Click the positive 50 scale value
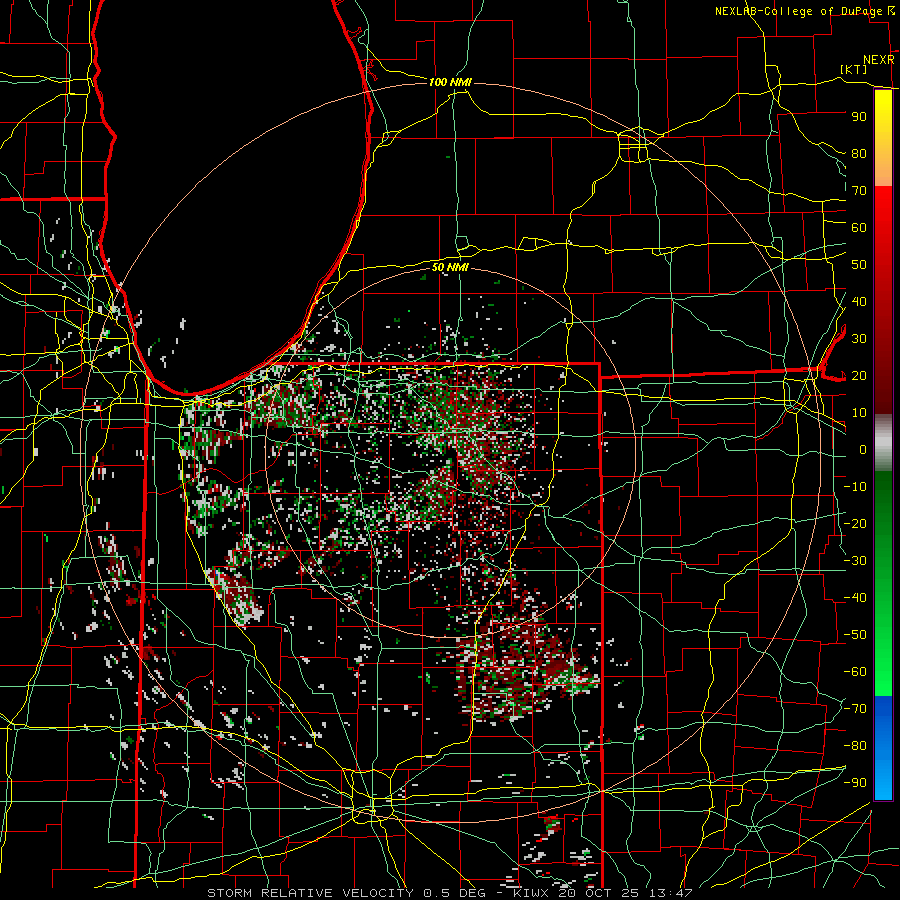 859,265
